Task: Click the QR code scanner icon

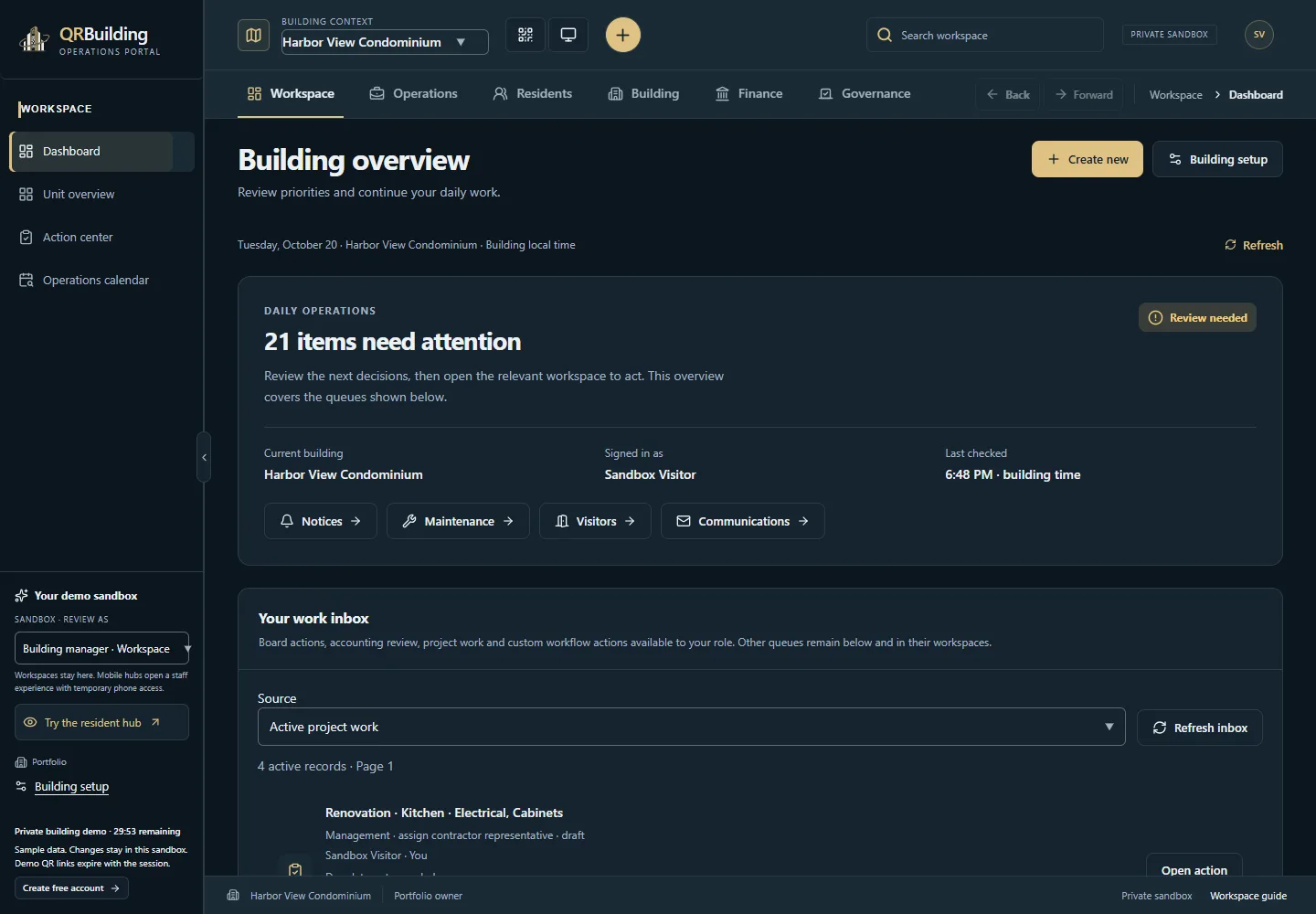Action: [525, 35]
